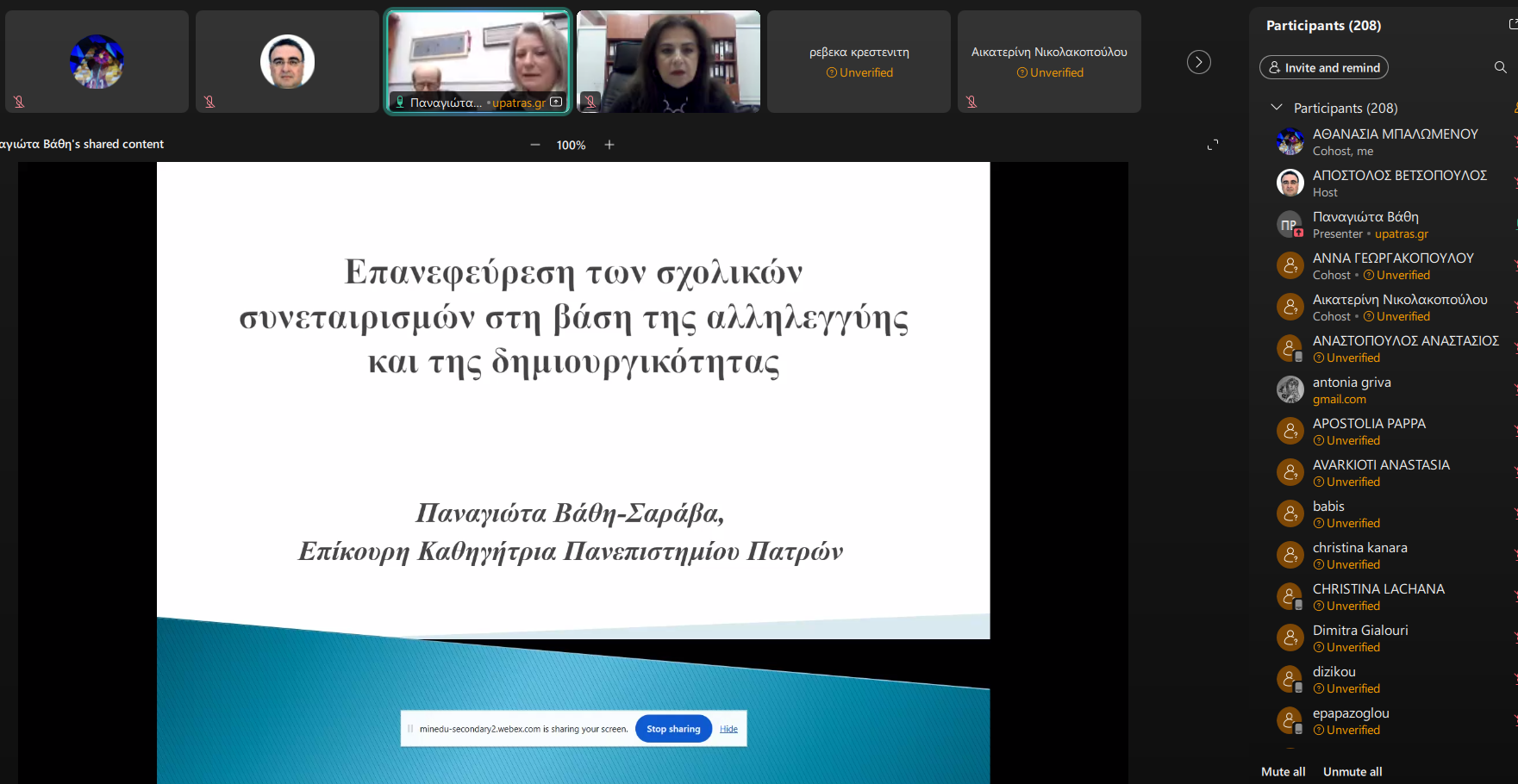Image resolution: width=1518 pixels, height=784 pixels.
Task: Select Παναγιώτα Βάθη presenter in participant list
Action: pyautogui.click(x=1365, y=224)
